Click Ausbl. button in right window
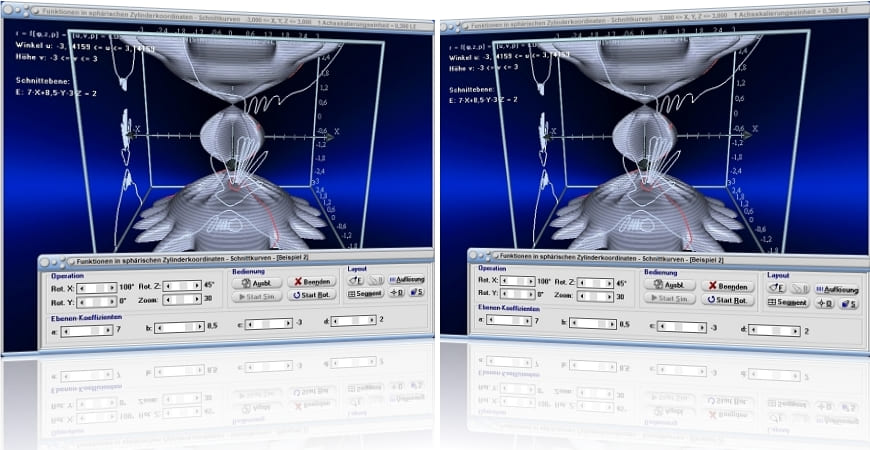The image size is (870, 450). click(x=670, y=286)
